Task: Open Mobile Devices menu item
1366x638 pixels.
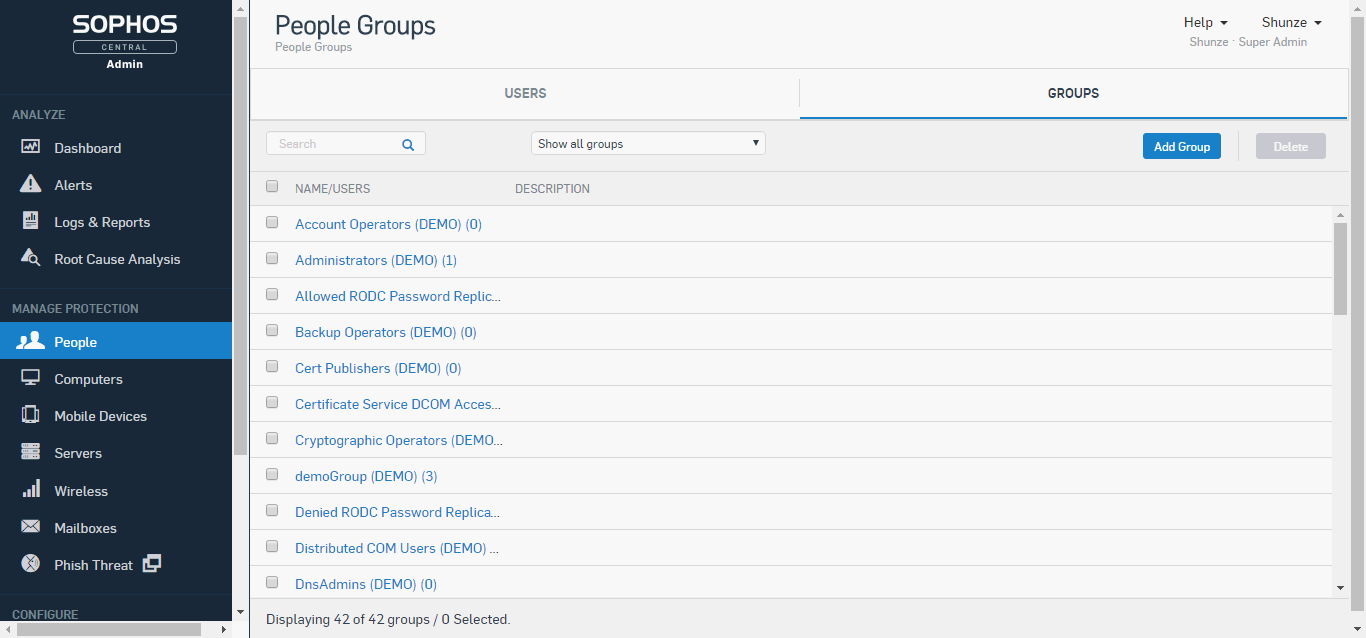Action: pos(100,416)
